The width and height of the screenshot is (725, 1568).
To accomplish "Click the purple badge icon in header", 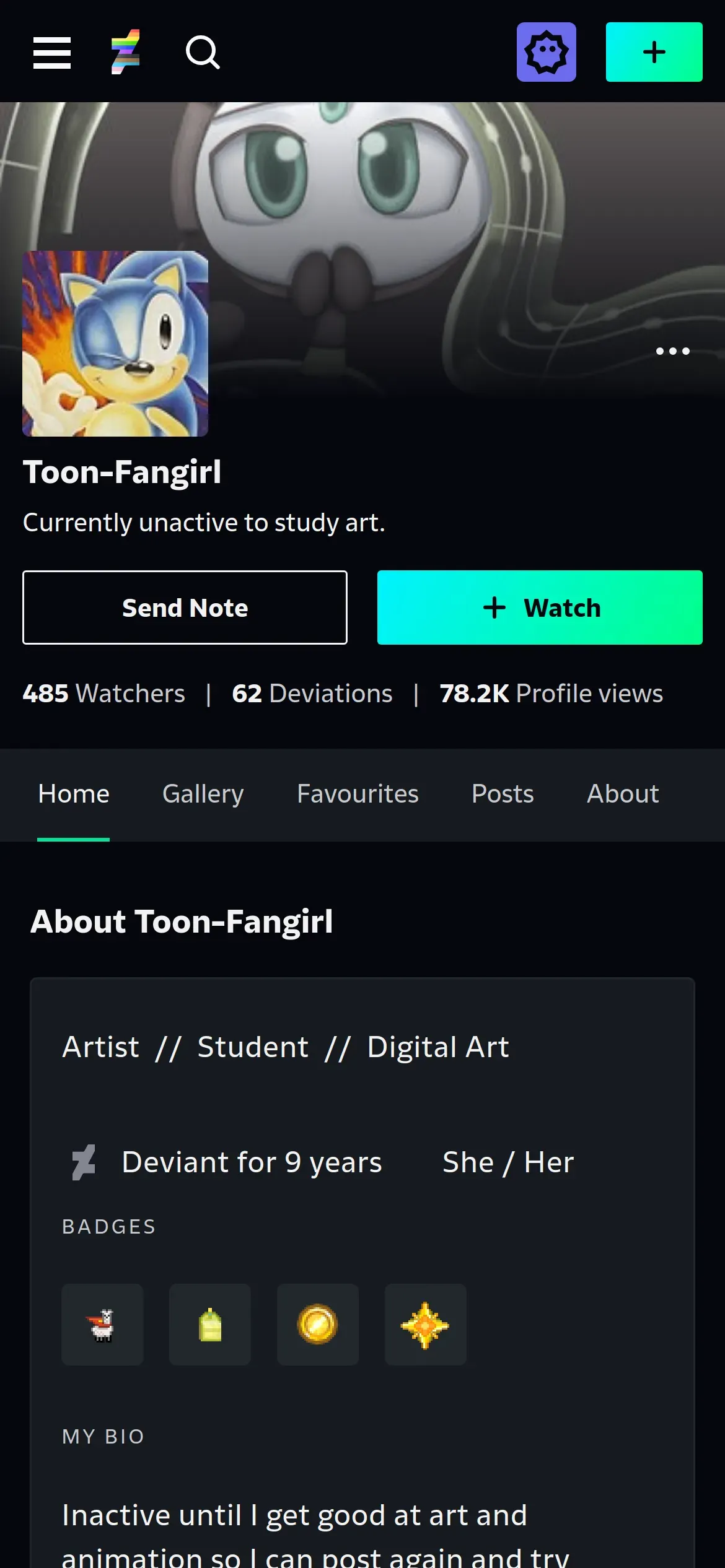I will 546,52.
